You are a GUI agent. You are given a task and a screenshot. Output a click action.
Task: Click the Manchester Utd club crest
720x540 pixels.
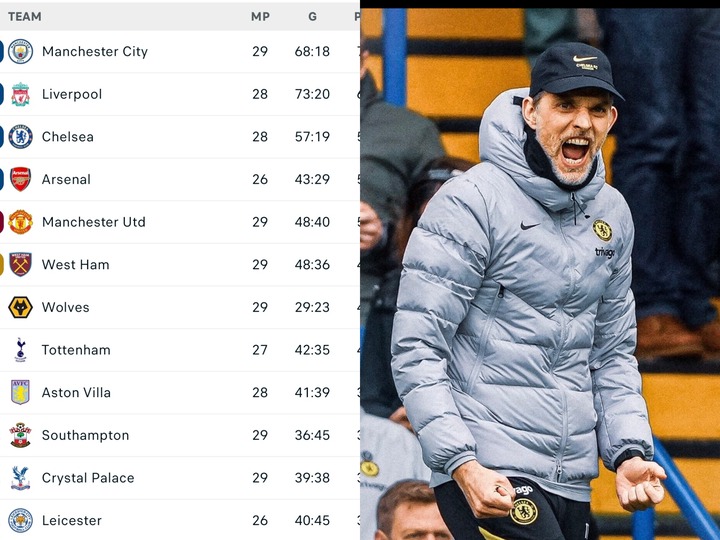(20, 222)
